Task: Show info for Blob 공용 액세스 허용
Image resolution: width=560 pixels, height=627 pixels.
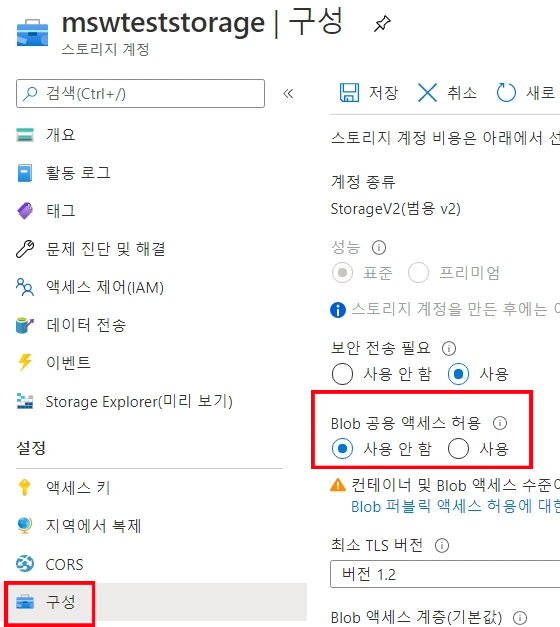Action: coord(500,423)
